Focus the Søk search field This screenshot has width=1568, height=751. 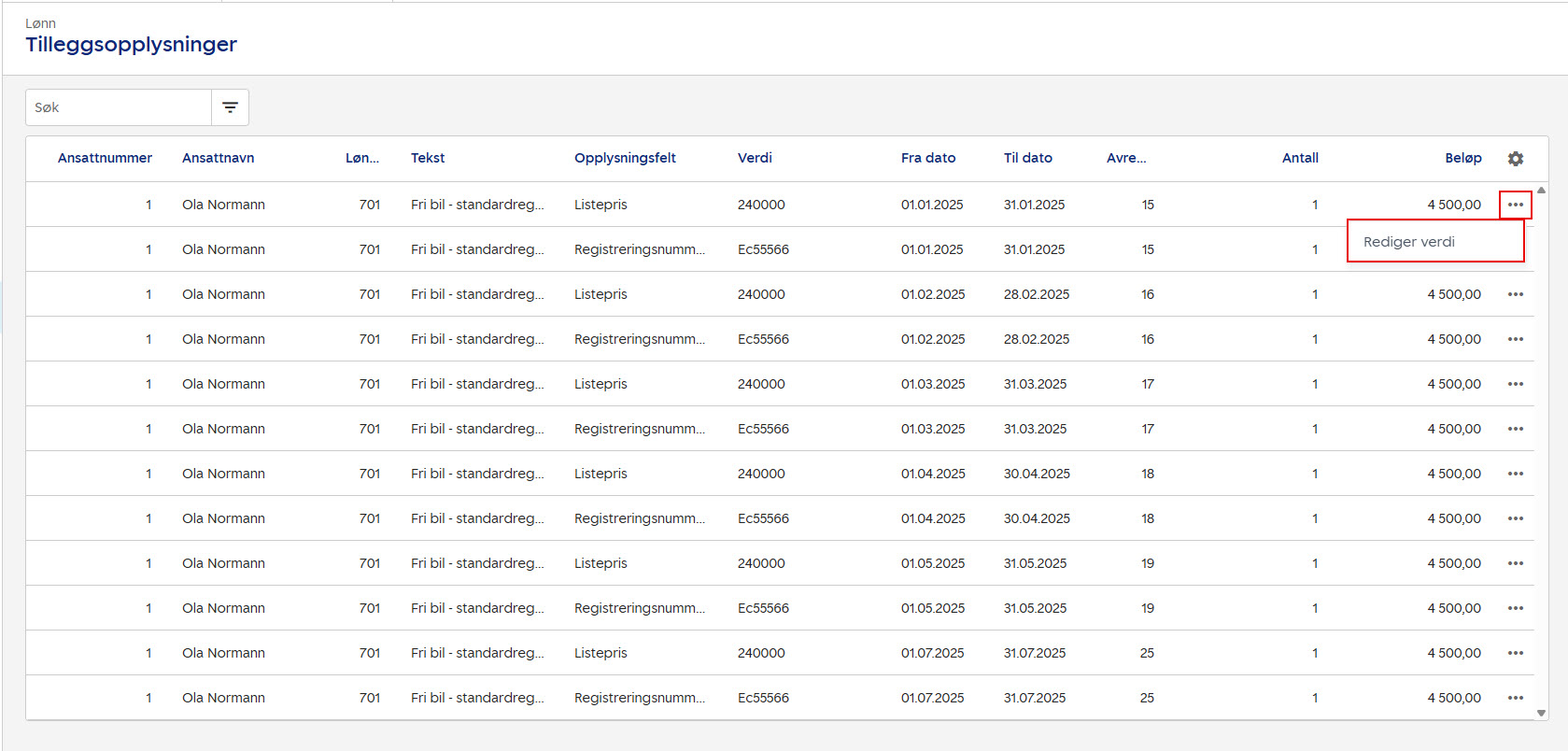coord(119,107)
